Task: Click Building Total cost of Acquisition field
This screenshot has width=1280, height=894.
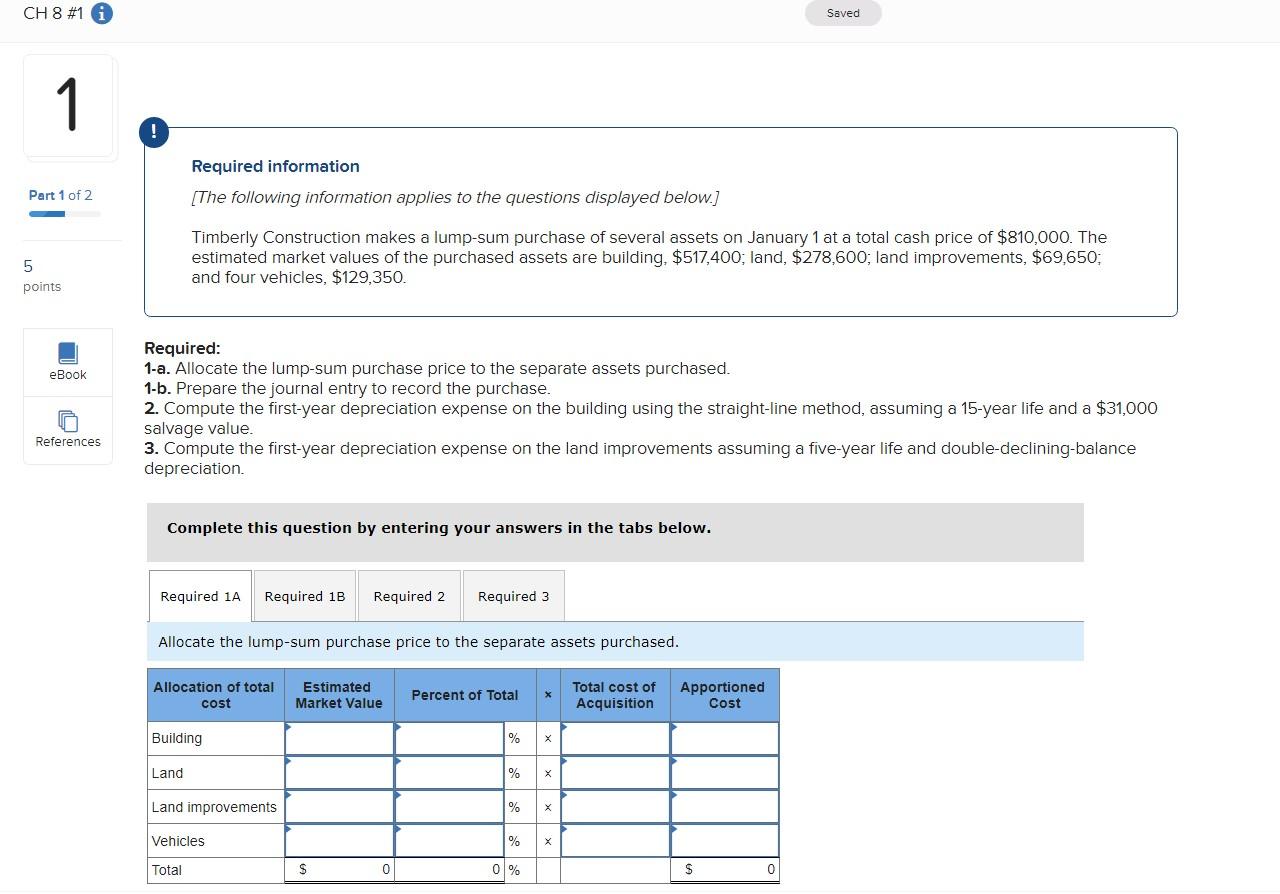Action: [x=615, y=739]
